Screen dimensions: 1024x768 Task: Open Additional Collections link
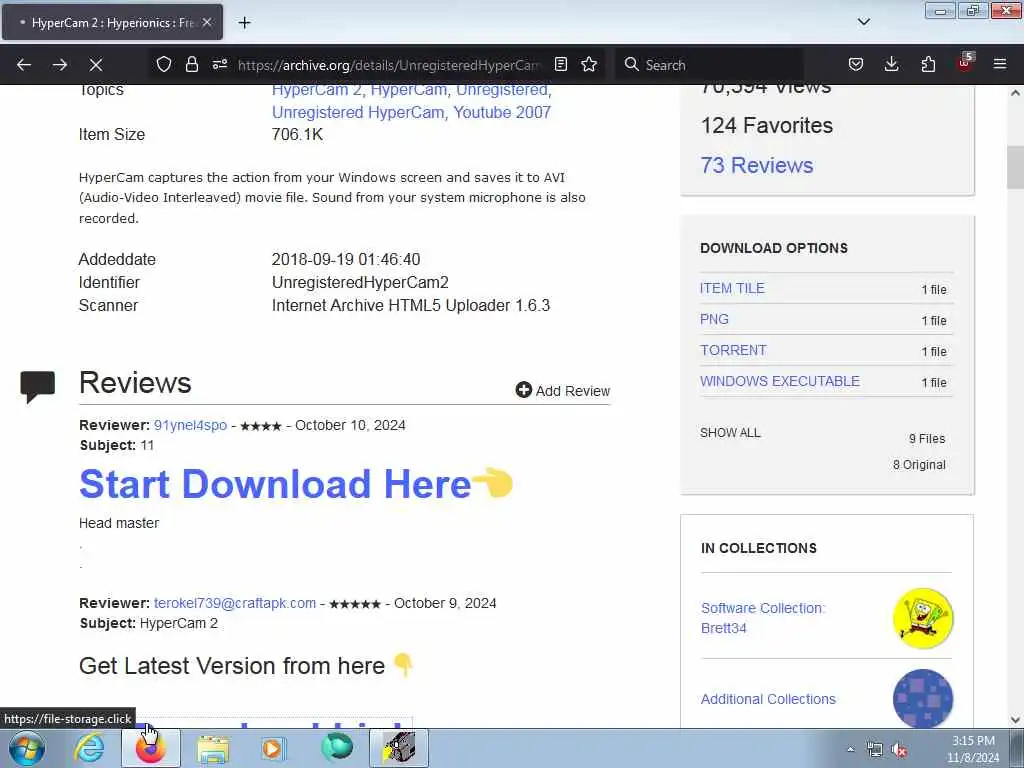click(768, 699)
